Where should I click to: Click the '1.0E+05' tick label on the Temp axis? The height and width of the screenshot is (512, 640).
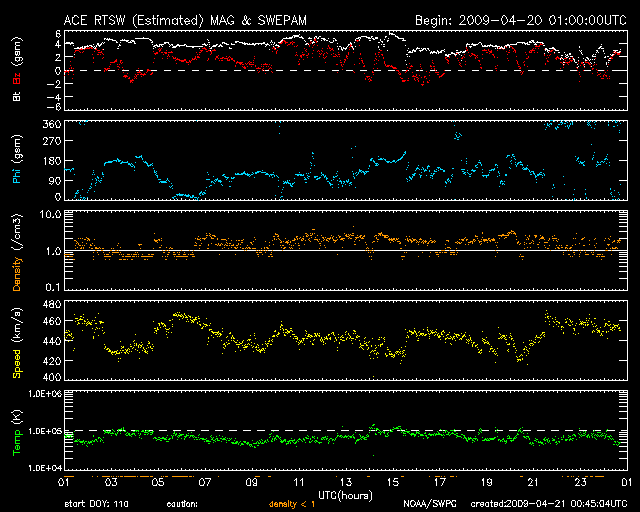[45, 431]
